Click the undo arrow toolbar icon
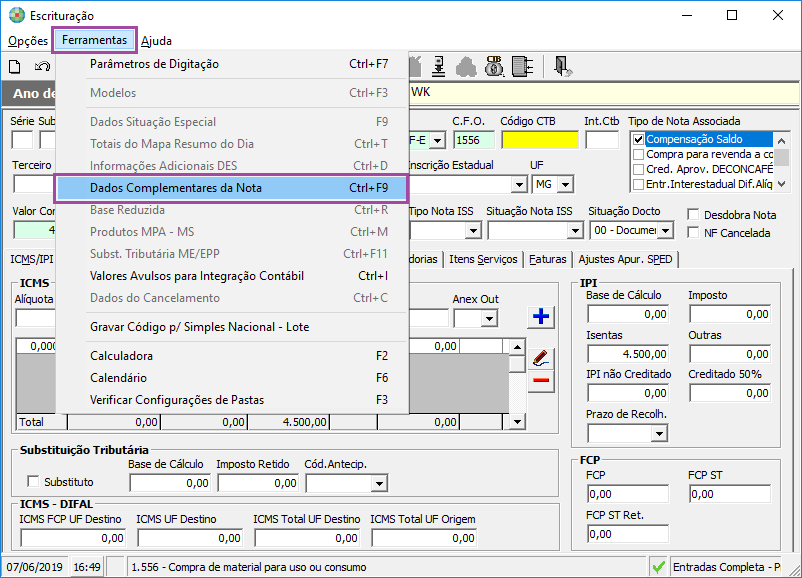The image size is (802, 578). coord(42,67)
